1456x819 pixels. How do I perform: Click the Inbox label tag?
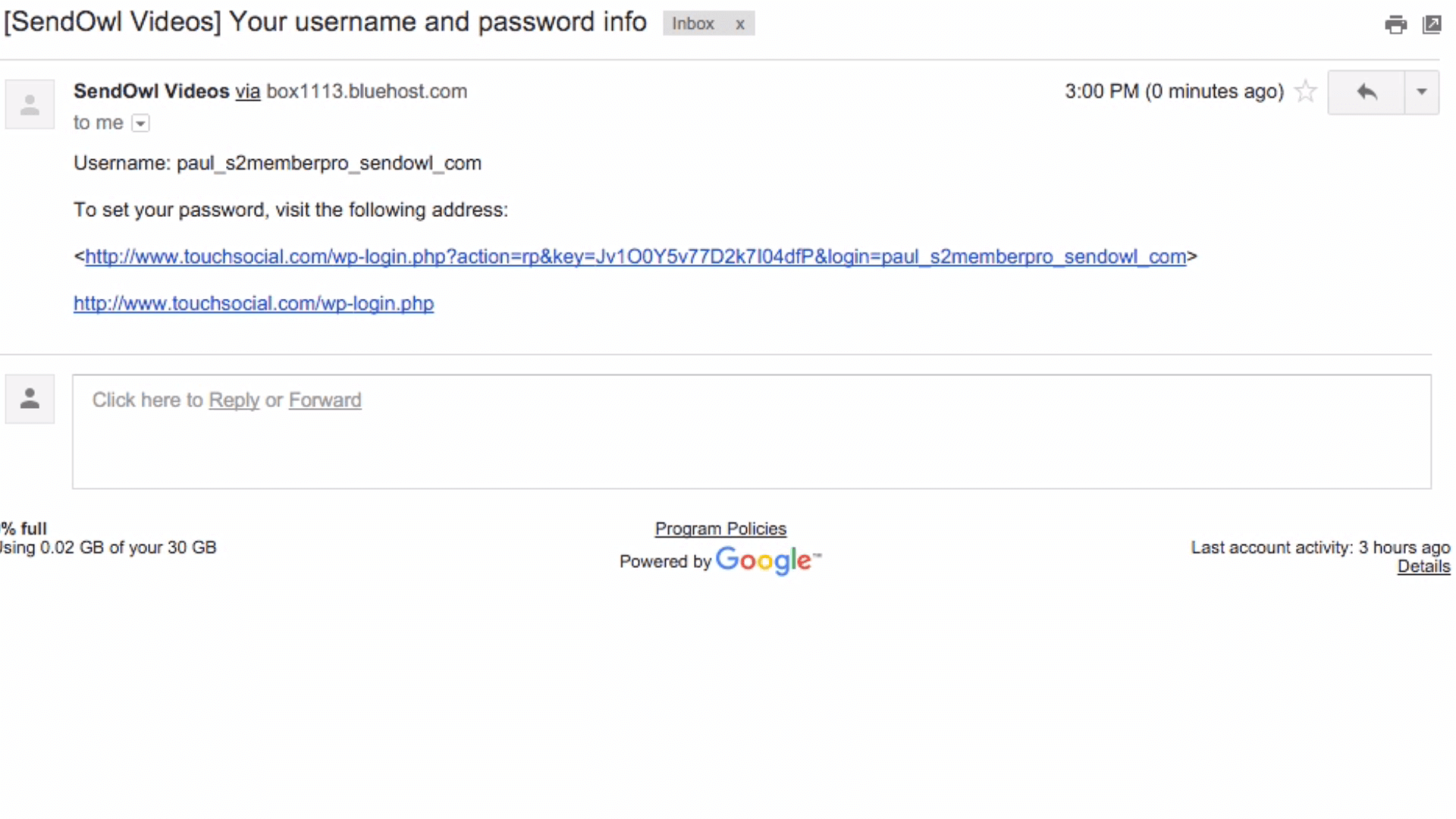pyautogui.click(x=692, y=24)
